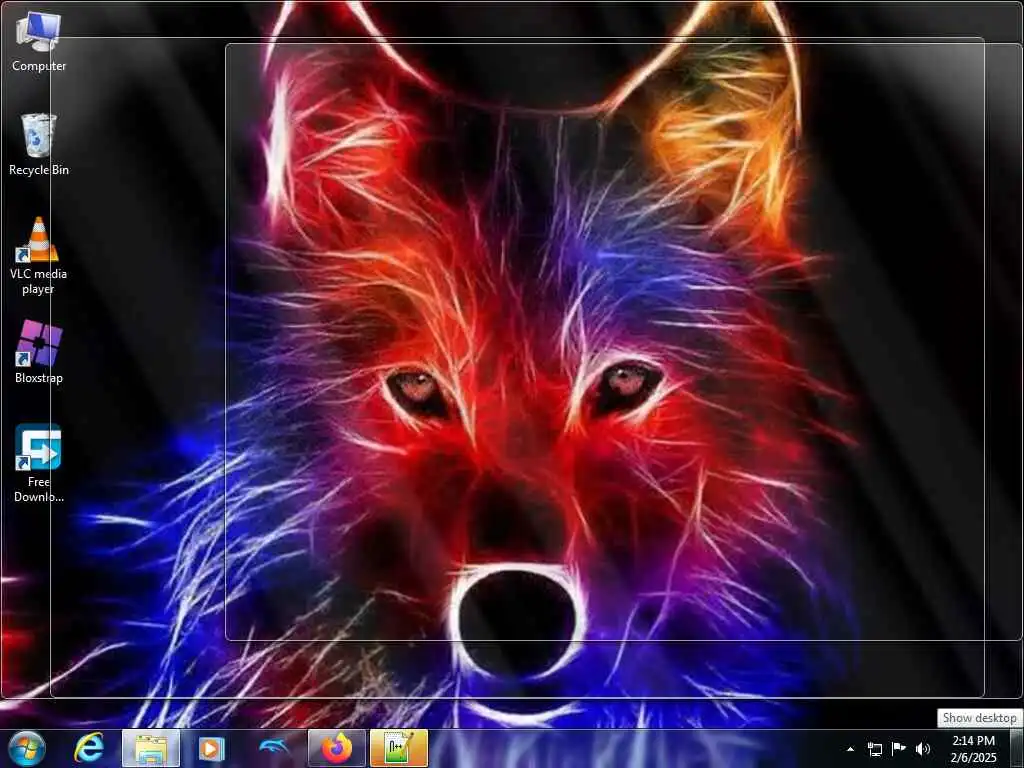Screen dimensions: 1024x768
Task: Show hidden tray icons arrow
Action: coord(850,749)
